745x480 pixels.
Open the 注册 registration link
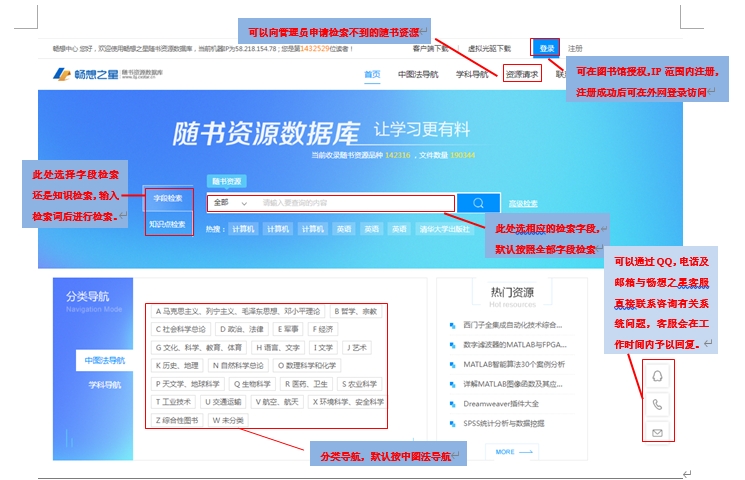point(575,48)
